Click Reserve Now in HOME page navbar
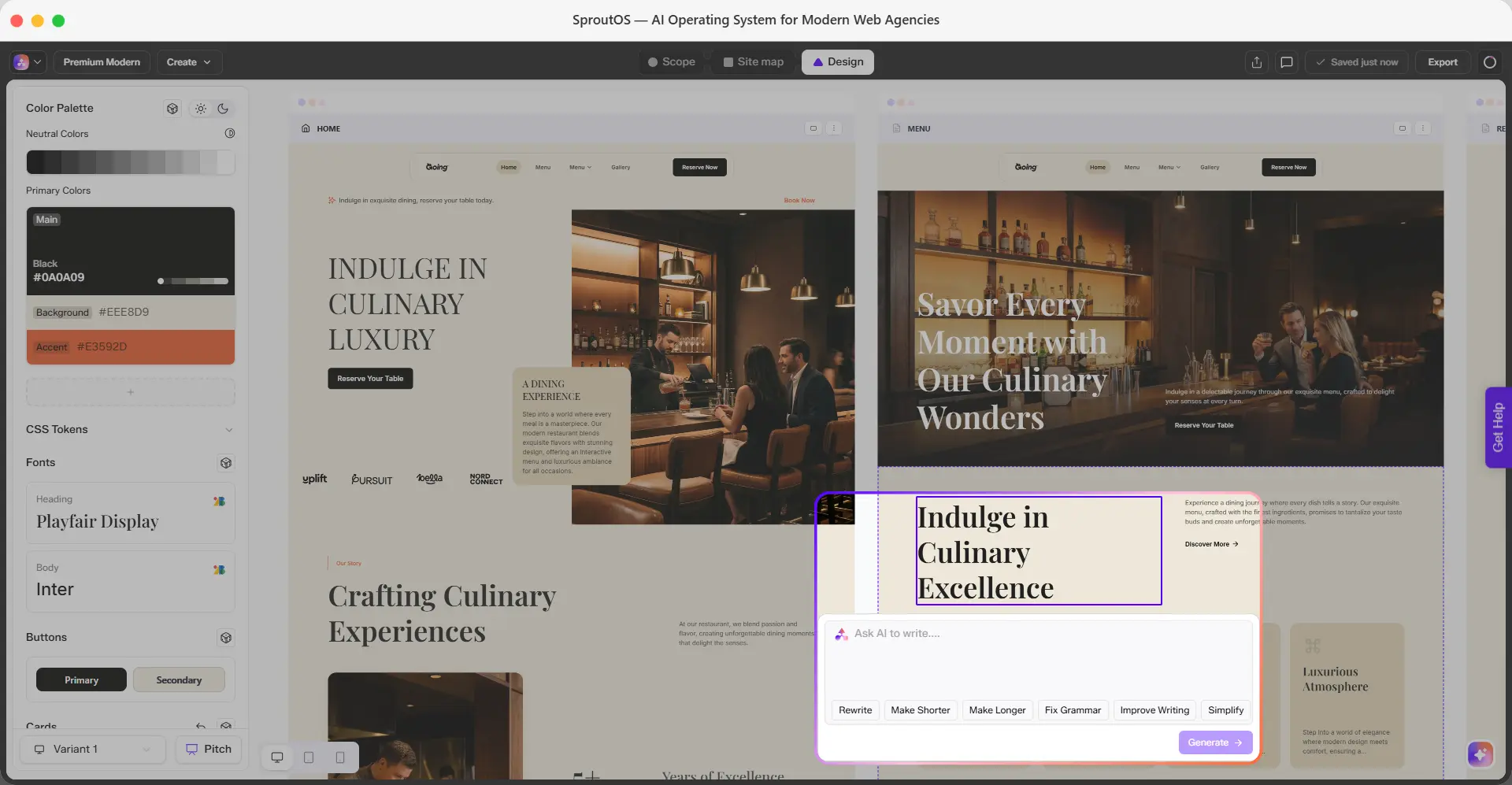1512x785 pixels. pos(700,167)
